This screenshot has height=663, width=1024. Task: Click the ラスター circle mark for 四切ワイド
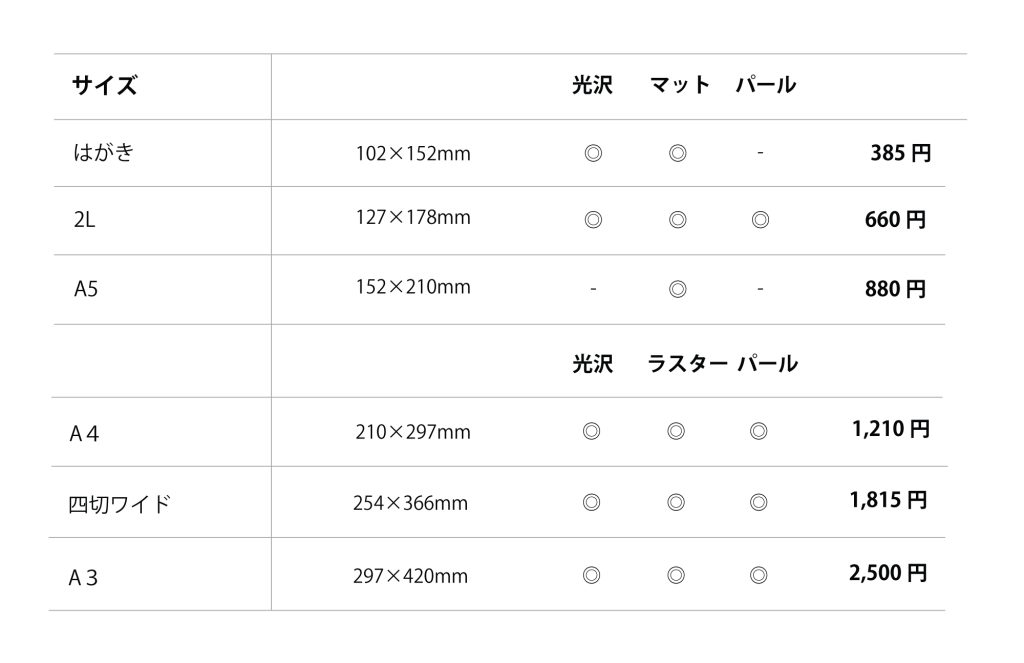[676, 502]
